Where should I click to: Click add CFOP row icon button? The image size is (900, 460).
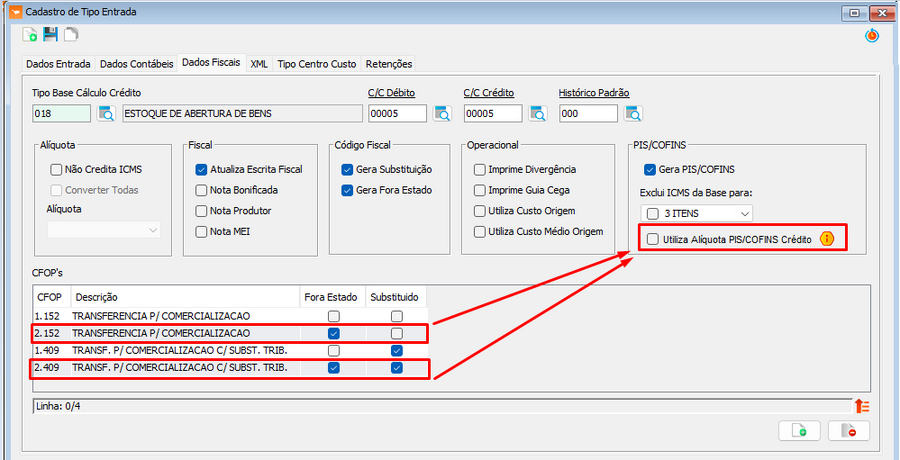pos(799,430)
